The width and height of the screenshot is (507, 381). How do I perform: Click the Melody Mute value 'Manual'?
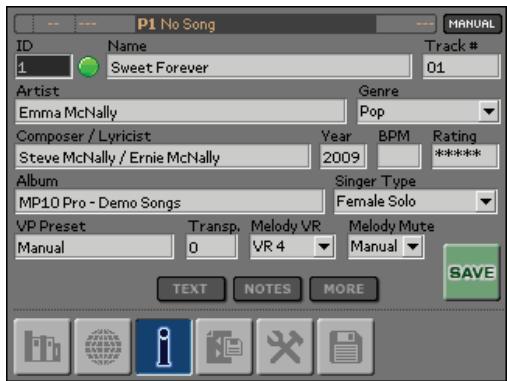coord(375,247)
